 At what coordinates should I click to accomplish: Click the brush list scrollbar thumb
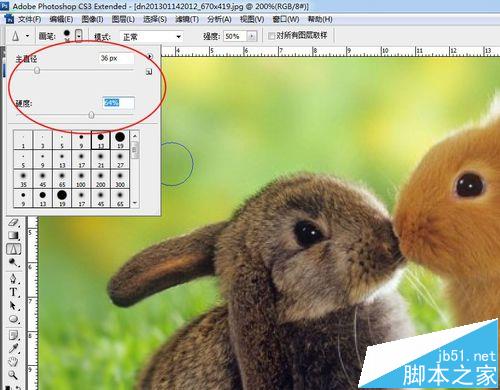point(135,149)
